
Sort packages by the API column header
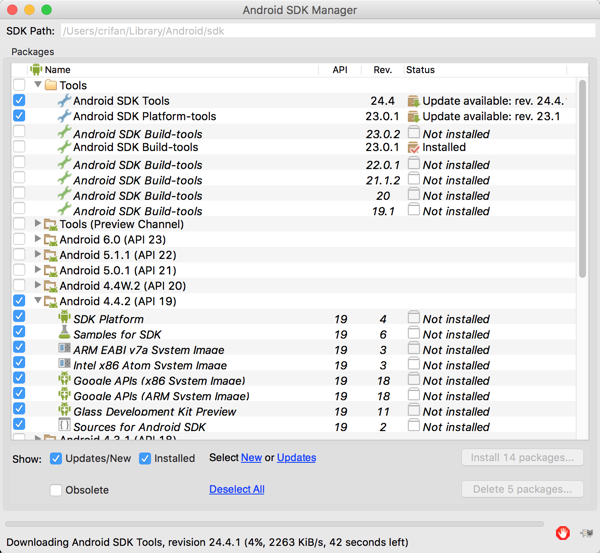click(x=339, y=70)
